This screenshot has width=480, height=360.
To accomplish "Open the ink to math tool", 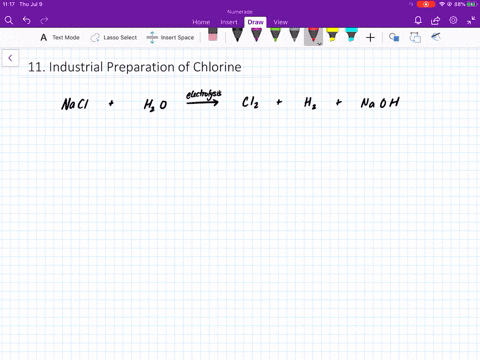I will coord(436,37).
